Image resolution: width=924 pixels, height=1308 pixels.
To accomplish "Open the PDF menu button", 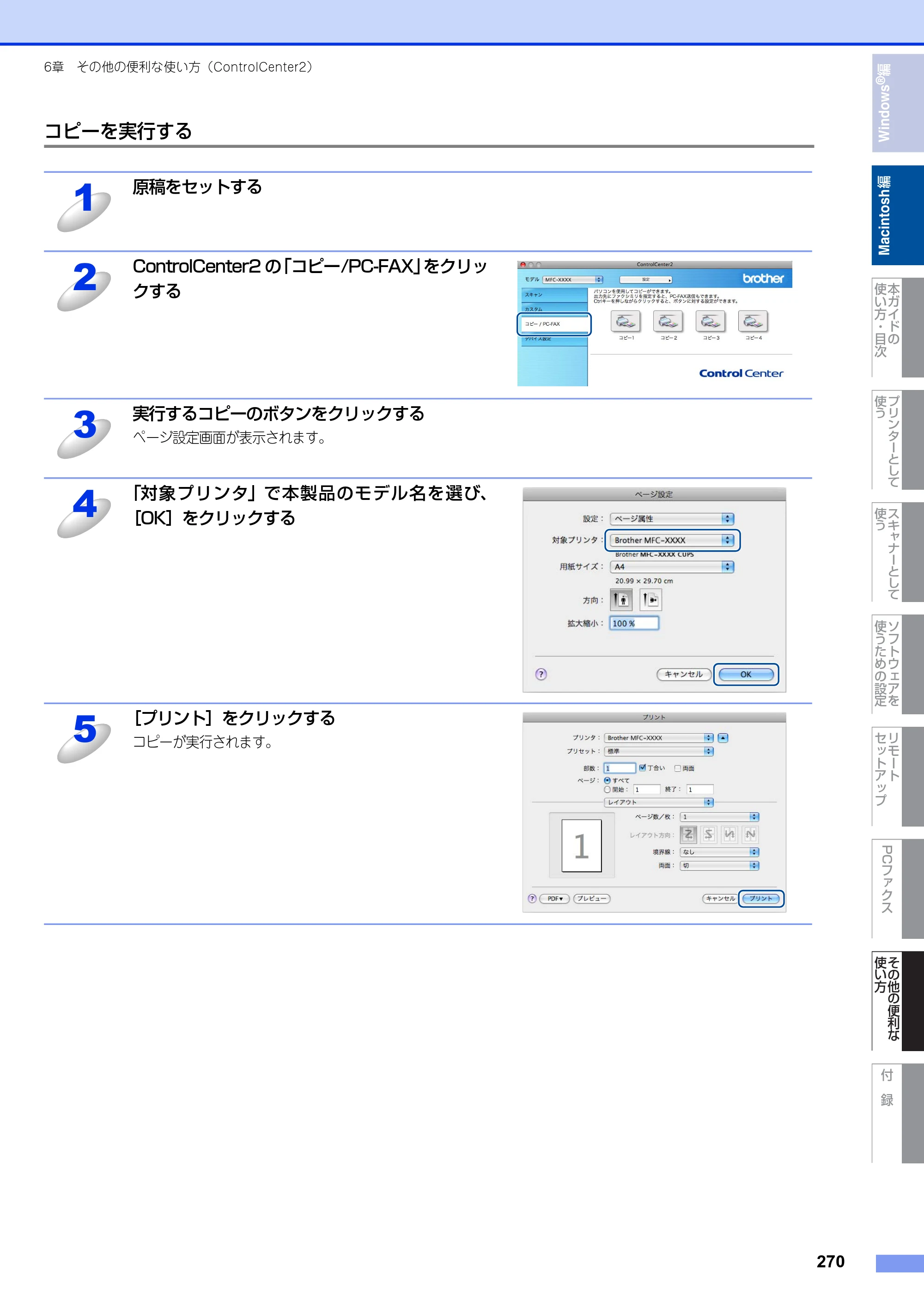I will tap(554, 898).
